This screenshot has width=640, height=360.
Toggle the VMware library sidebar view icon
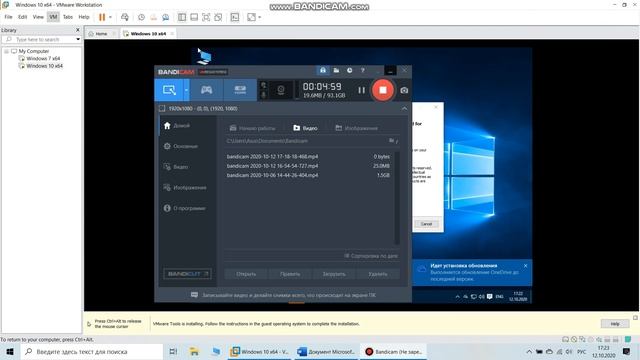point(182,17)
